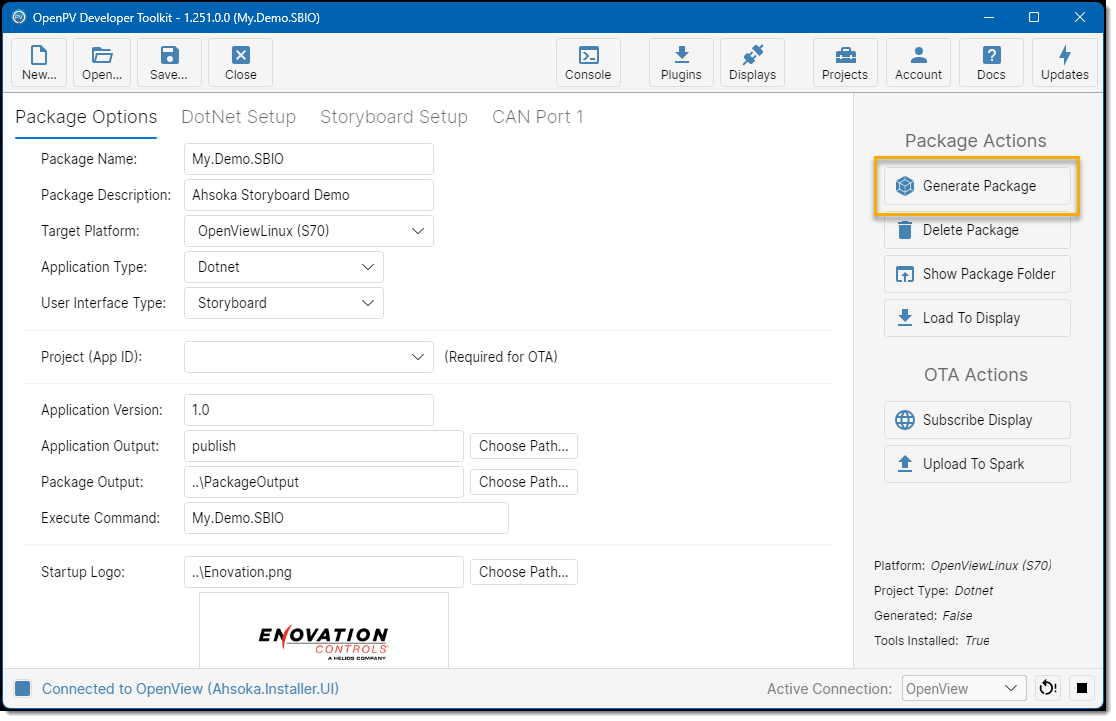The height and width of the screenshot is (721, 1116).
Task: Focus the Package Description field
Action: [309, 195]
